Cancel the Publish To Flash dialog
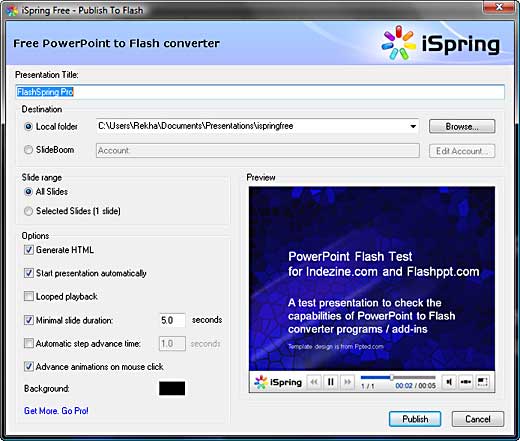This screenshot has height=441, width=520. click(478, 419)
